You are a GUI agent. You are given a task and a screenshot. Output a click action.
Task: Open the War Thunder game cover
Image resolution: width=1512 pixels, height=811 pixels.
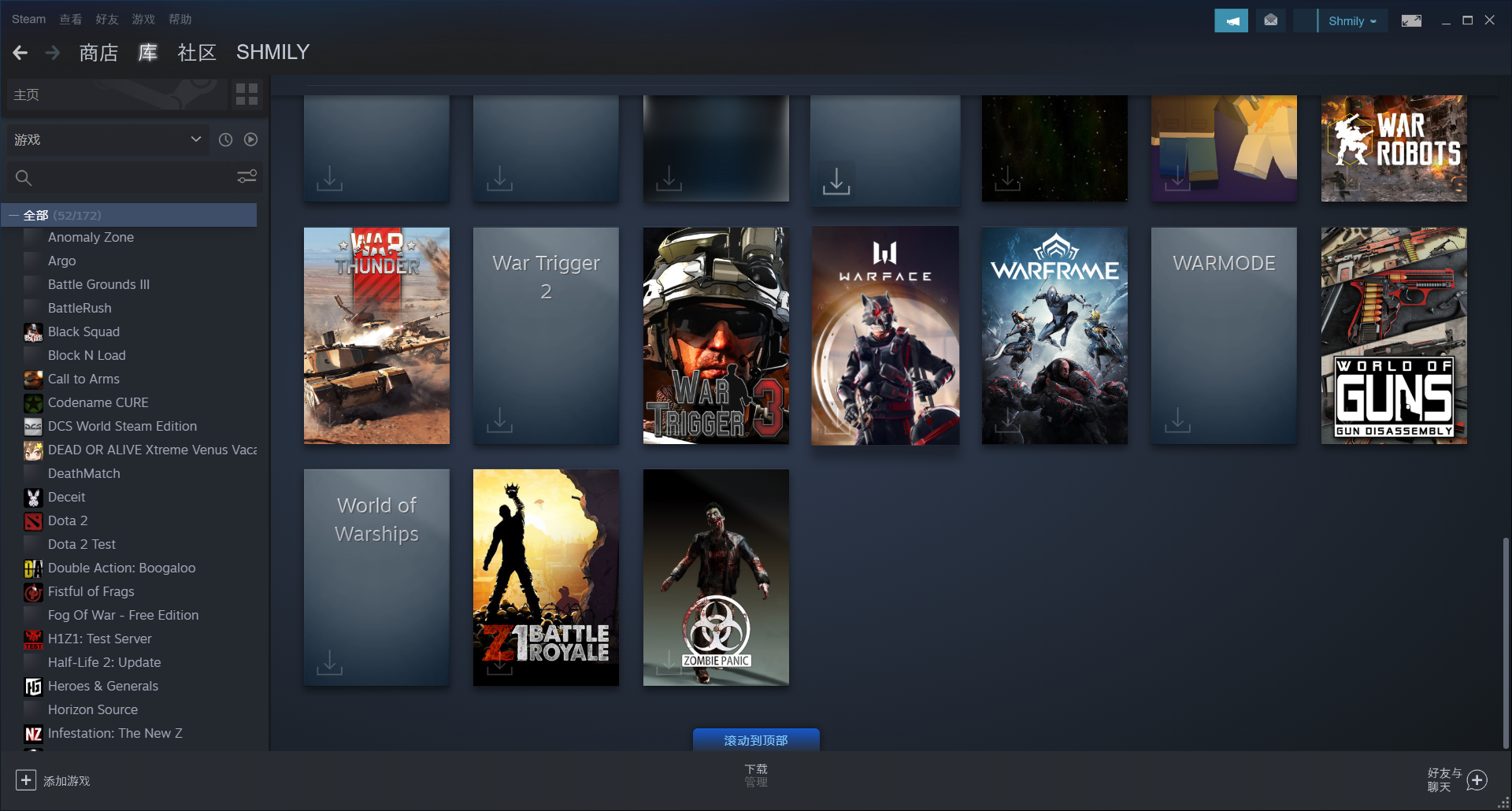376,335
